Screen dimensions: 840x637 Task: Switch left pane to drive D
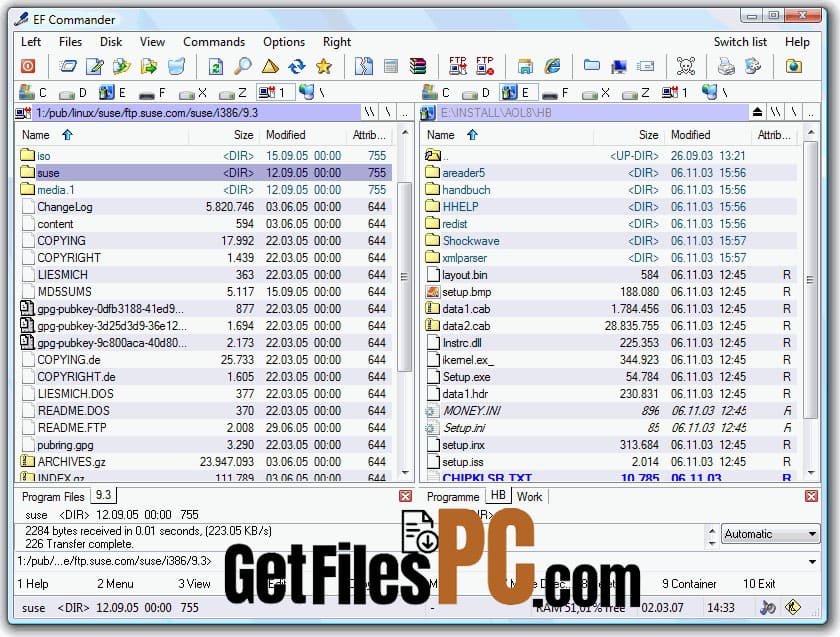[x=73, y=93]
